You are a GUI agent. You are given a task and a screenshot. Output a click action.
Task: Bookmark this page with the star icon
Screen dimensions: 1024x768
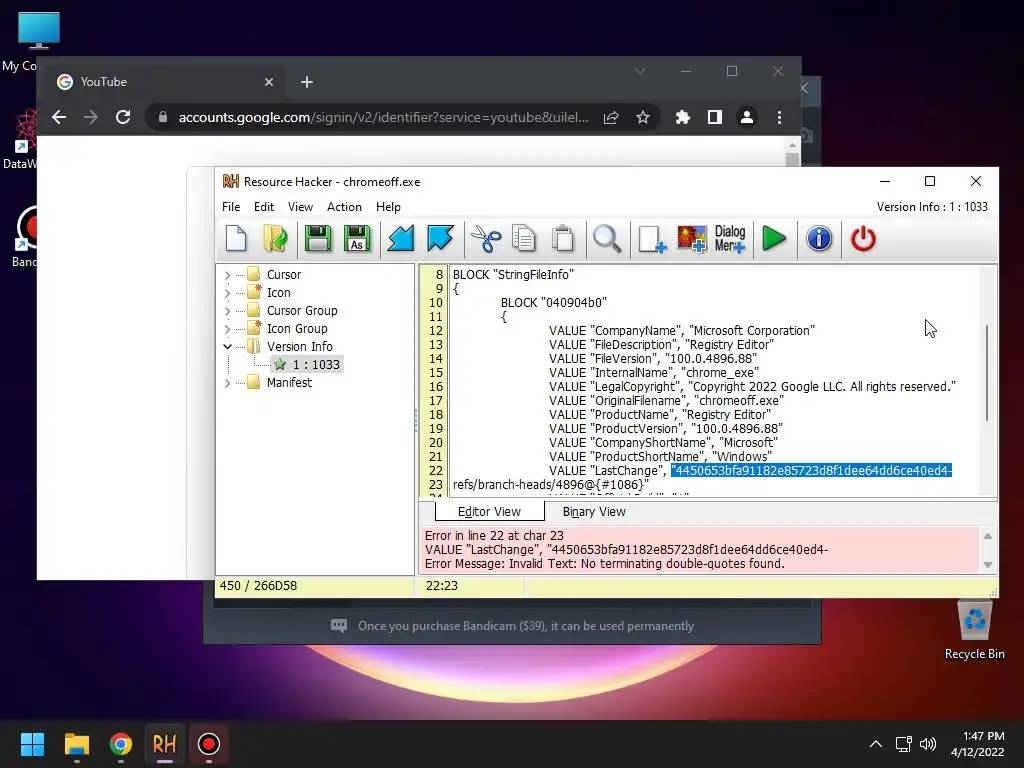coord(643,118)
